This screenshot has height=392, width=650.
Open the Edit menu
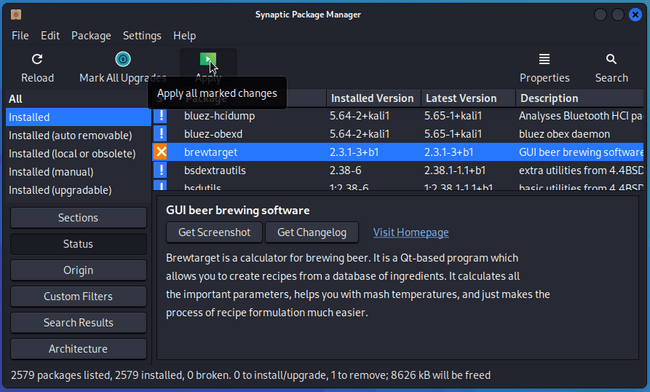tap(50, 36)
